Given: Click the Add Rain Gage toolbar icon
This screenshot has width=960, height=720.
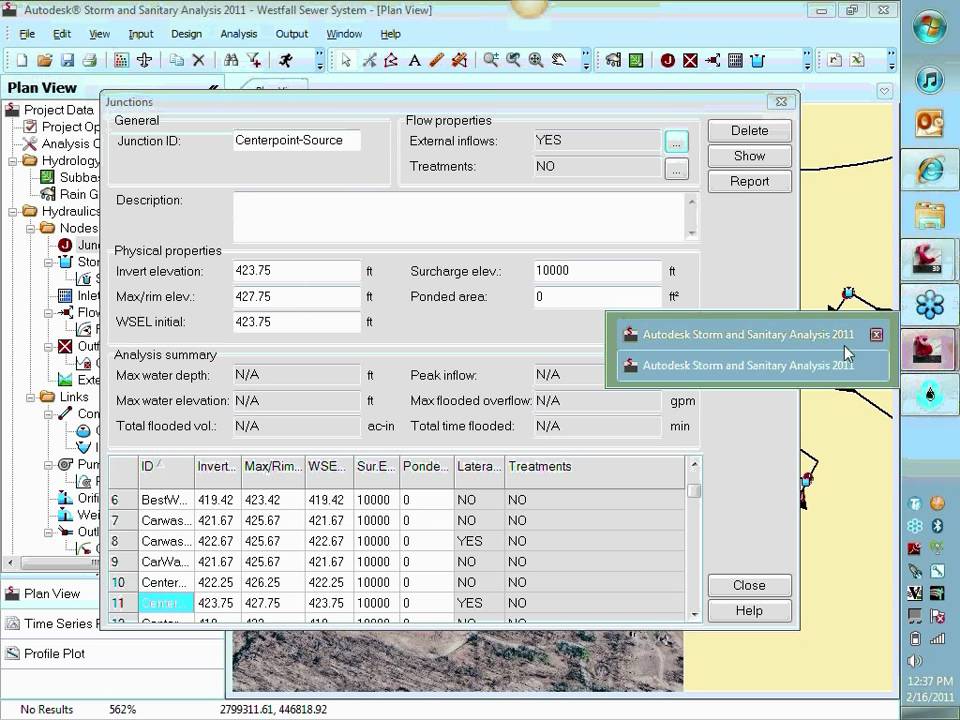Looking at the screenshot, I should pyautogui.click(x=613, y=60).
